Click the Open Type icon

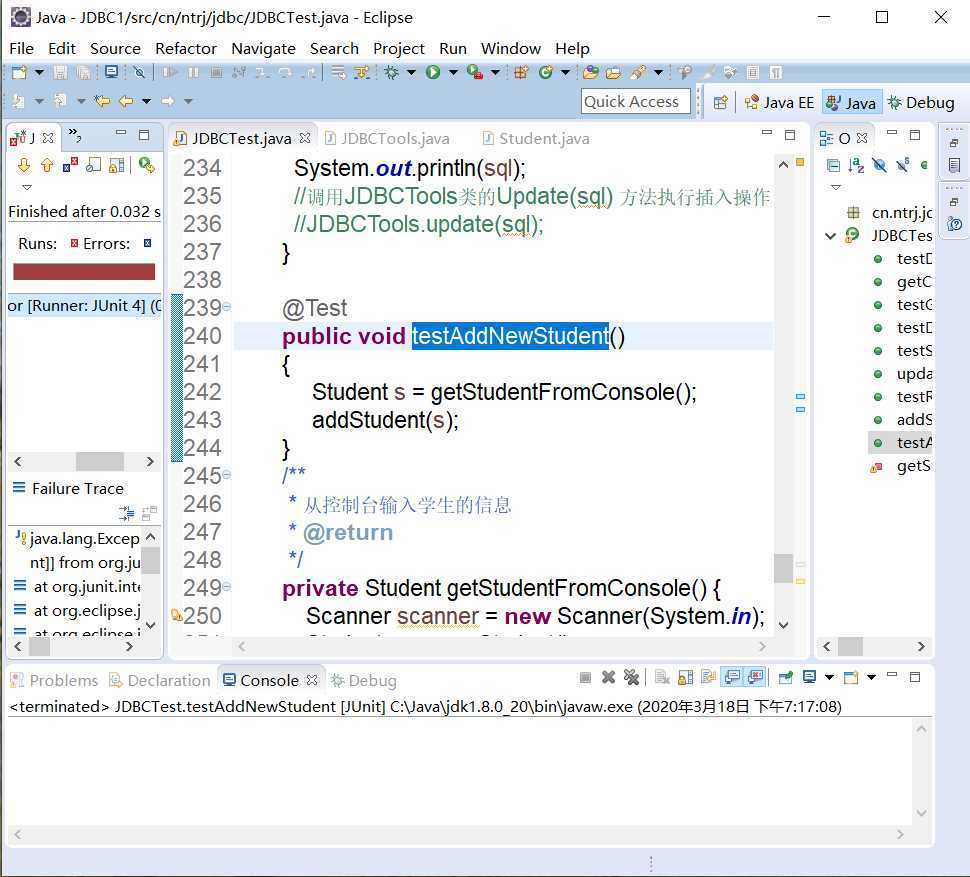tap(591, 72)
